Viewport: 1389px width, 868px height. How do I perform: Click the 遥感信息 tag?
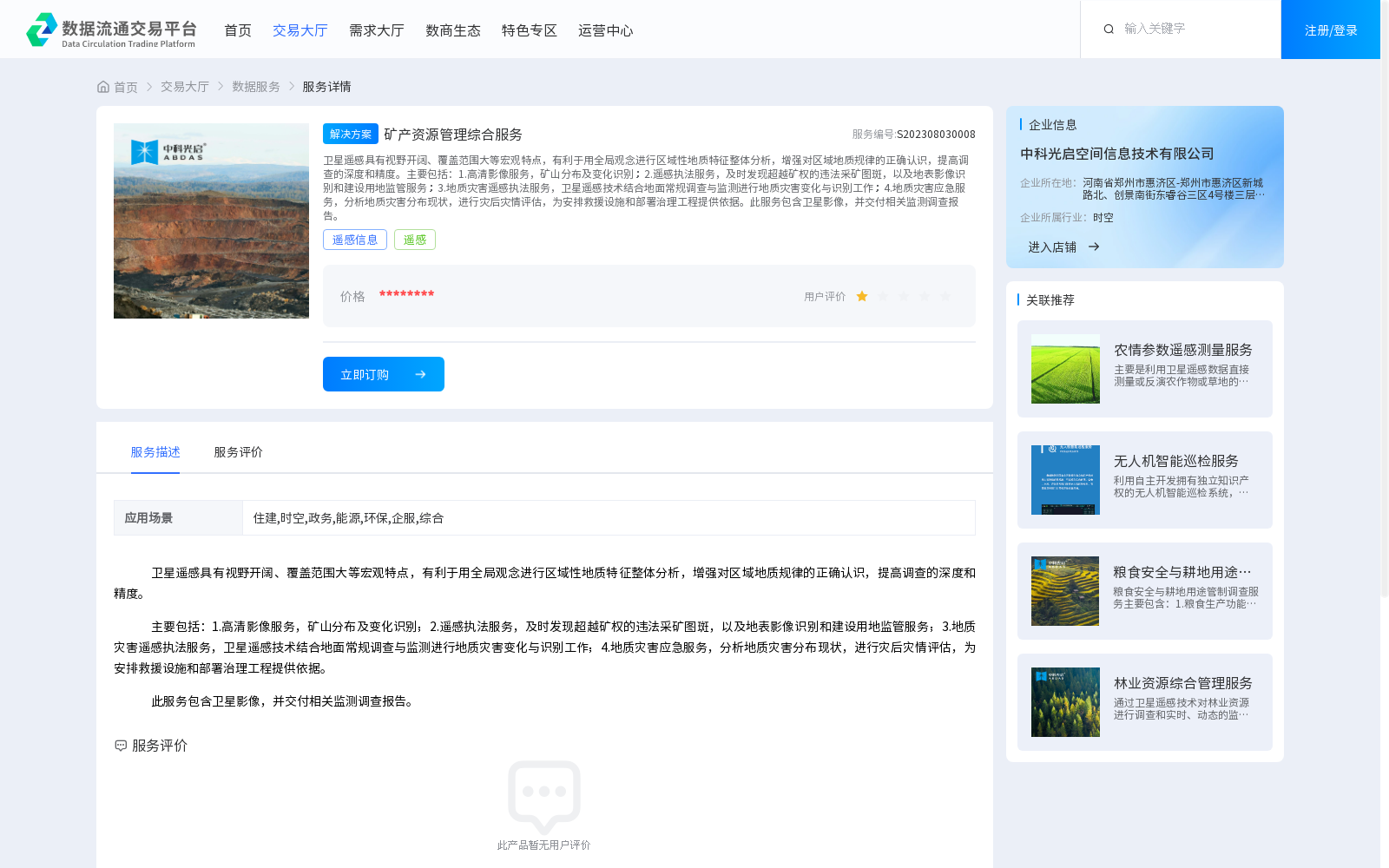[x=355, y=240]
